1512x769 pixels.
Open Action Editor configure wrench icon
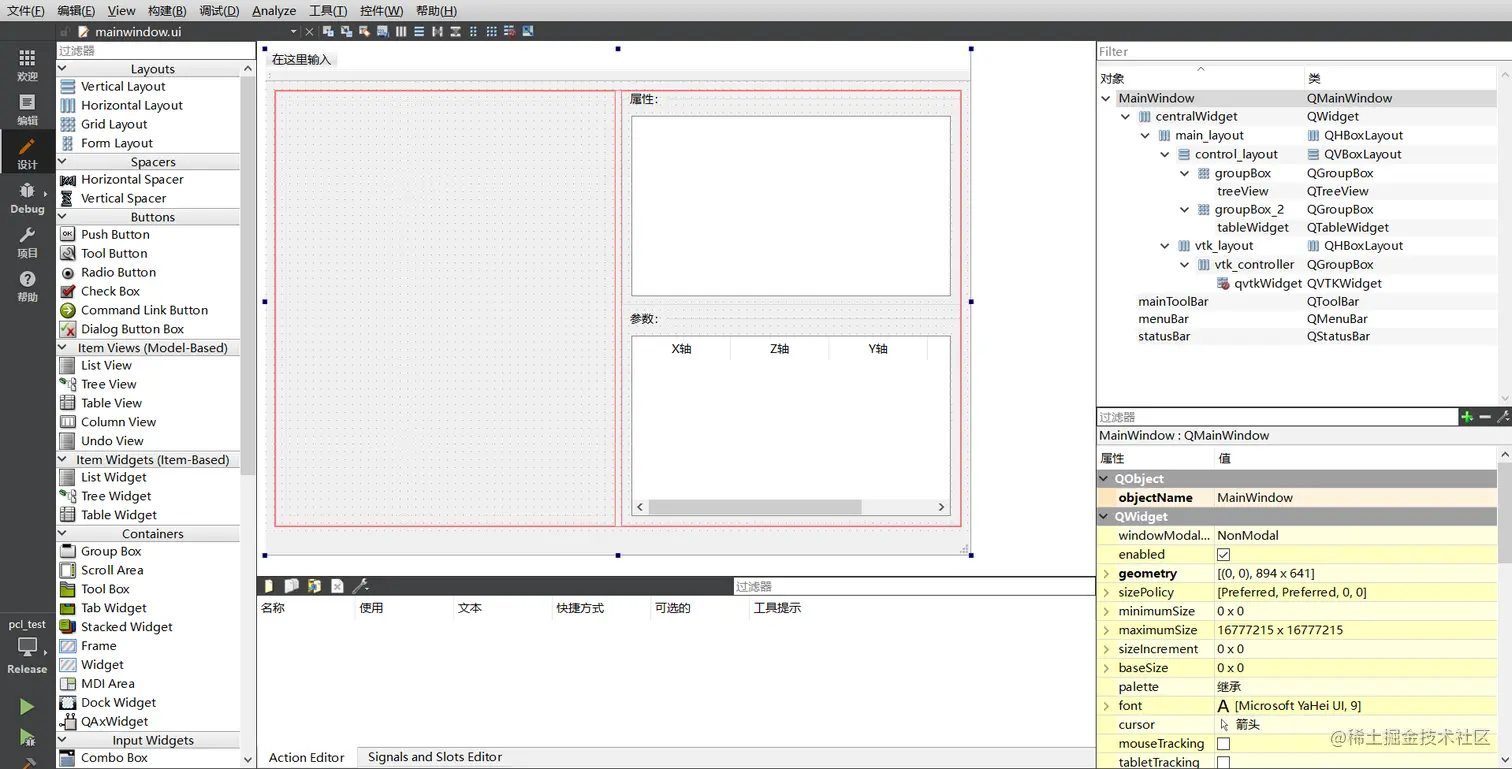361,586
